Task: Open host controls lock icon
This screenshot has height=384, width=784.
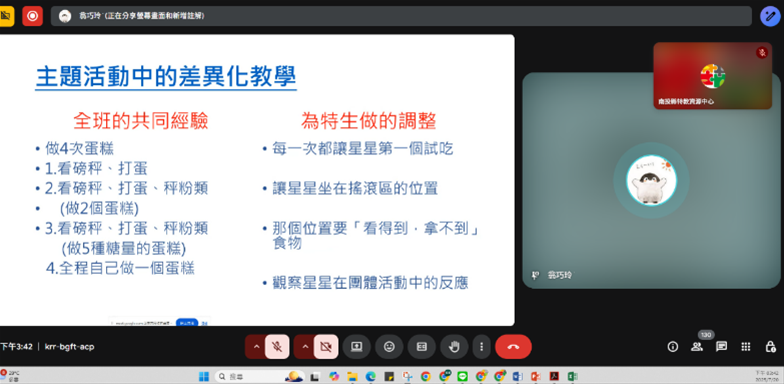Action: coord(770,346)
